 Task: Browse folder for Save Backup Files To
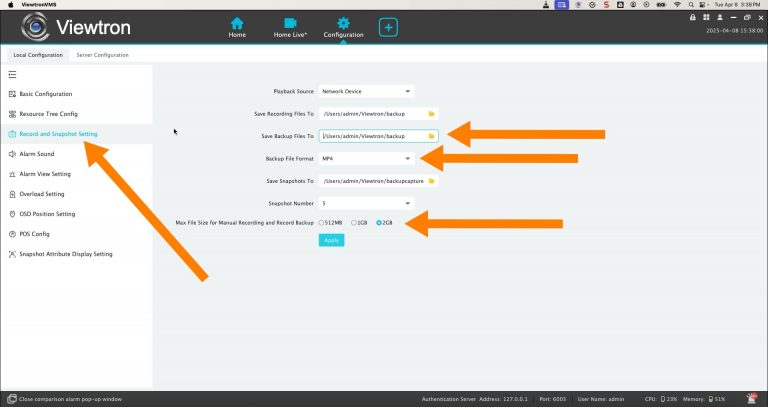[432, 136]
